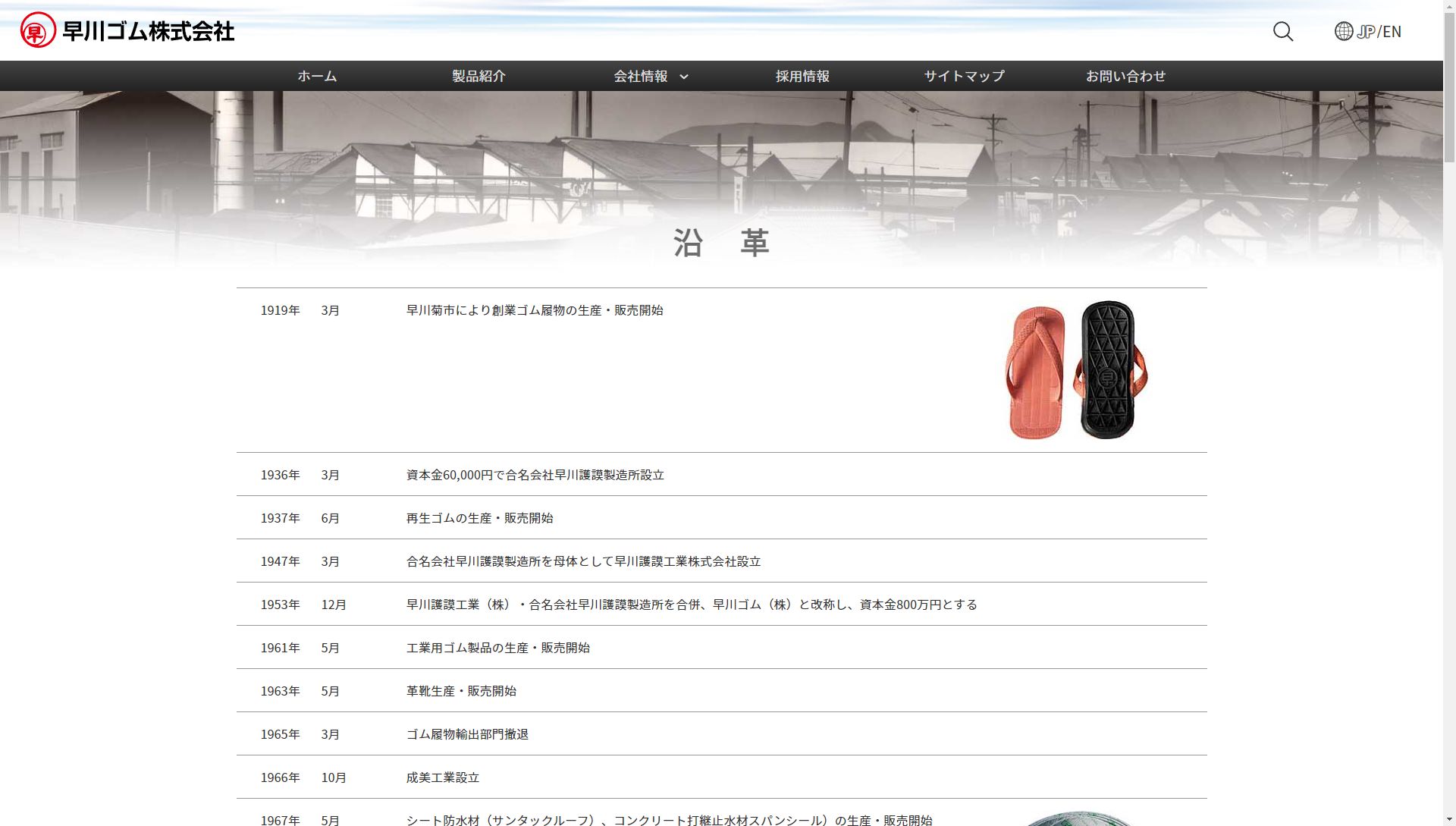Screen dimensions: 1456x826
Task: Select the 1947年 year cell
Action: [281, 561]
